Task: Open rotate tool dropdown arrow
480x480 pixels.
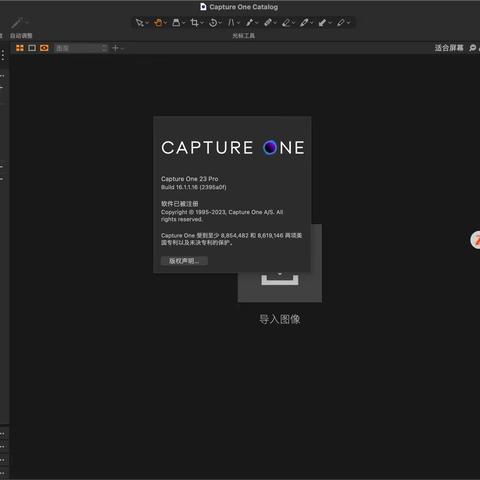Action: click(x=220, y=23)
